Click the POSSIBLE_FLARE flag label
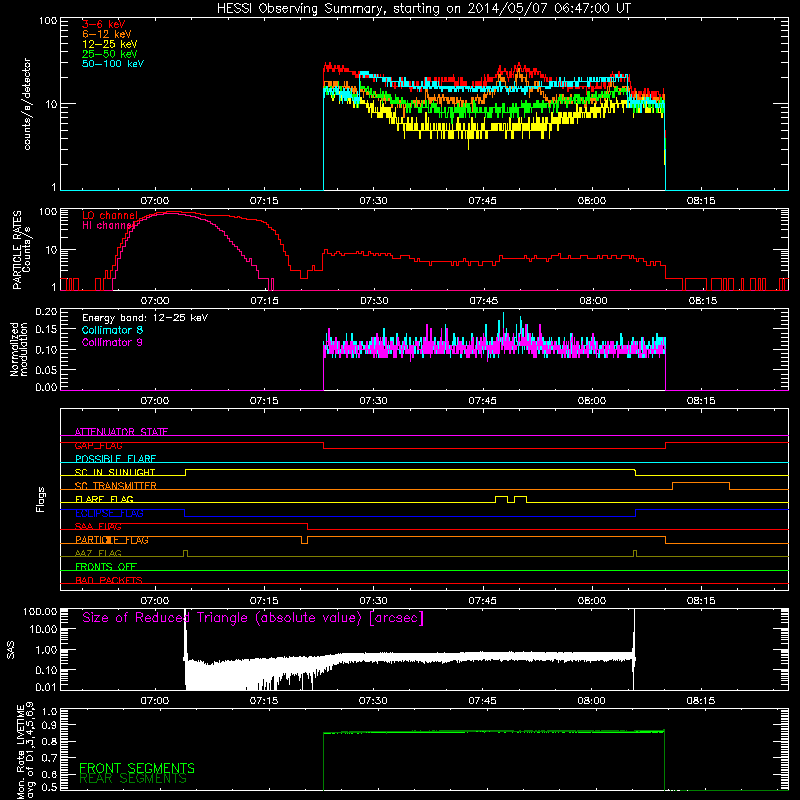This screenshot has width=800, height=800. 115,459
